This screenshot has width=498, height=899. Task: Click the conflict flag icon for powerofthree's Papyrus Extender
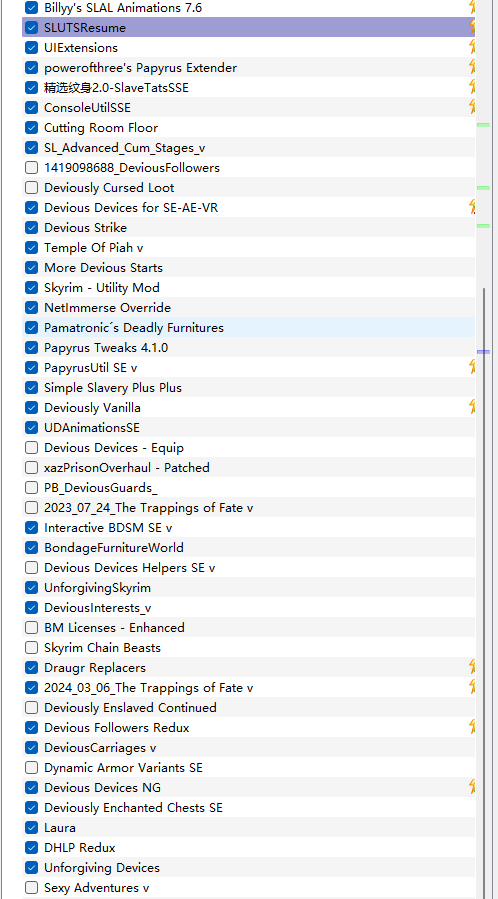472,67
